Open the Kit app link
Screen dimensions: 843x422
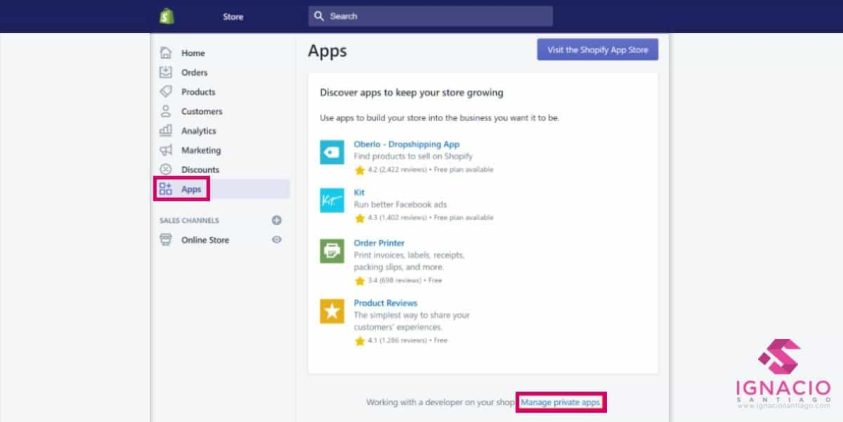click(x=359, y=192)
